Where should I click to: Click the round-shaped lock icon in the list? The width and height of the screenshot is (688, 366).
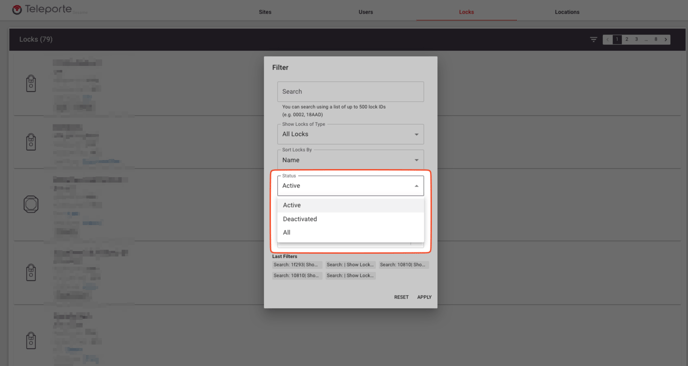tap(31, 204)
